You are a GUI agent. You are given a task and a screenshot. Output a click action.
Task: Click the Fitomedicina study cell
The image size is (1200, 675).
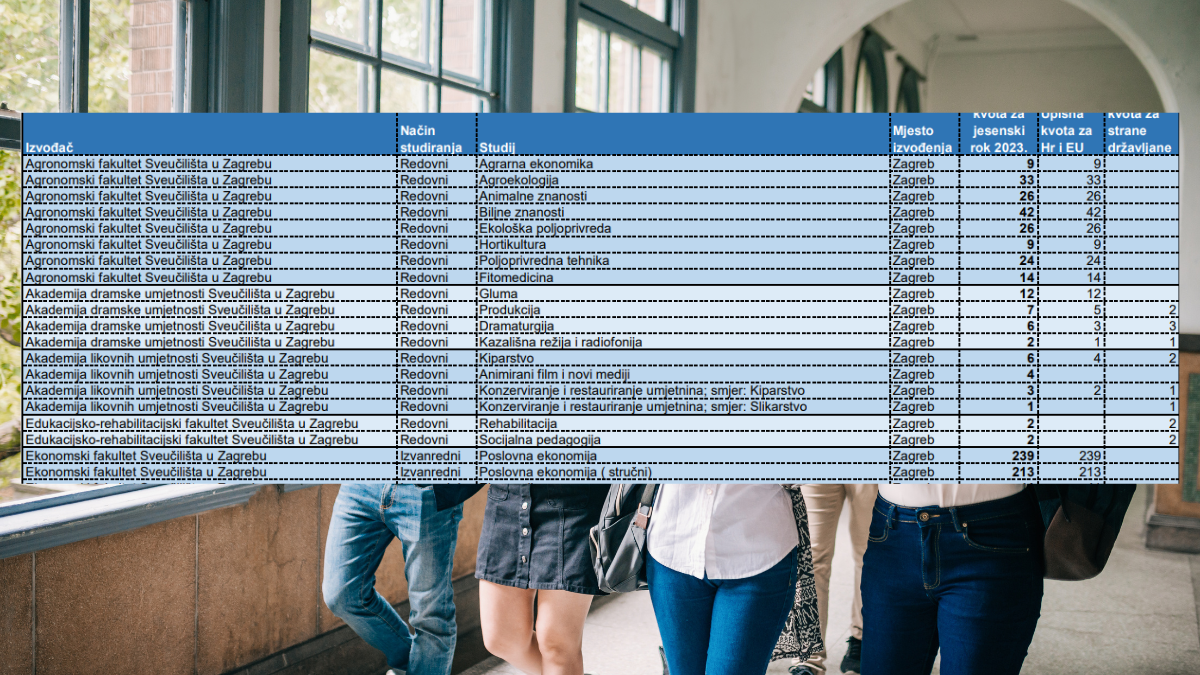tap(683, 277)
